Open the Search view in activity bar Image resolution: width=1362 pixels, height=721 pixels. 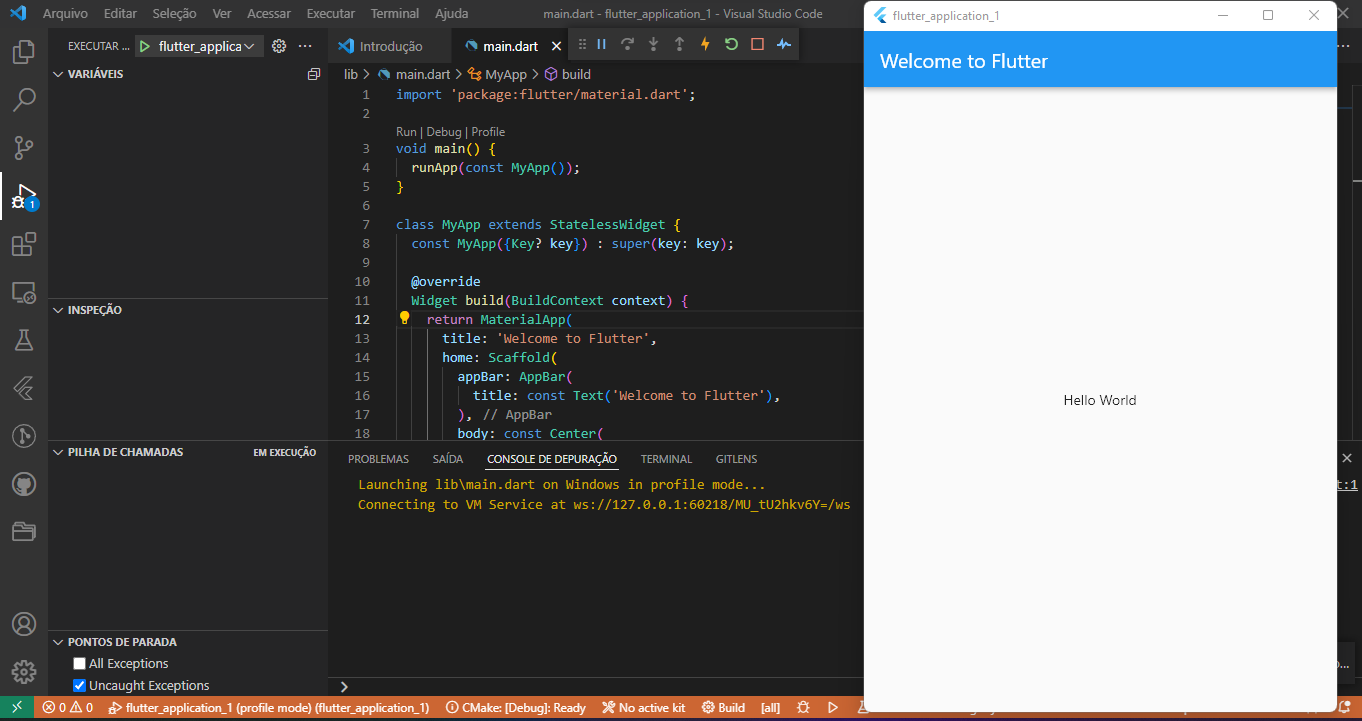click(24, 100)
